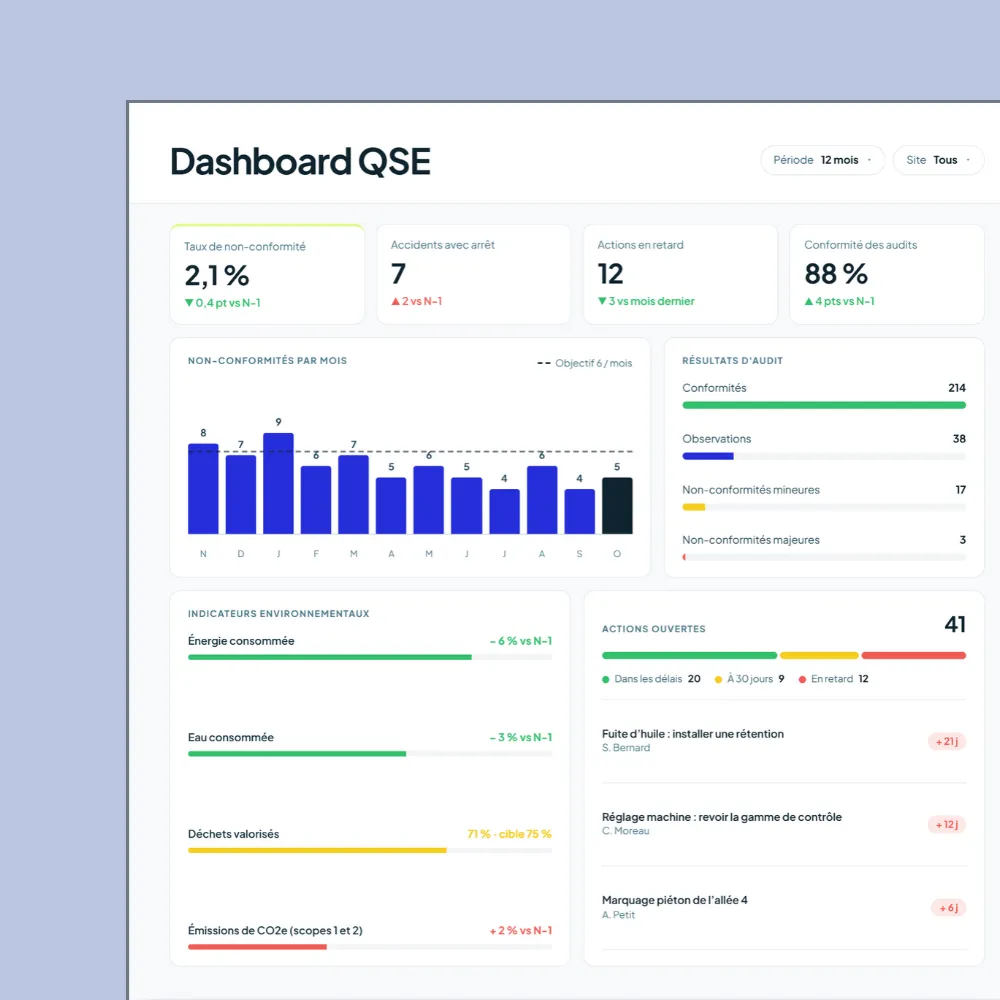
Task: Open the Période 12 mois dropdown
Action: (x=822, y=160)
